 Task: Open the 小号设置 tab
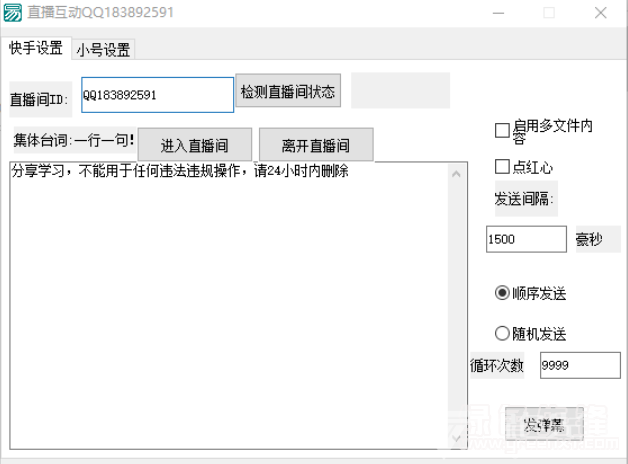(103, 49)
